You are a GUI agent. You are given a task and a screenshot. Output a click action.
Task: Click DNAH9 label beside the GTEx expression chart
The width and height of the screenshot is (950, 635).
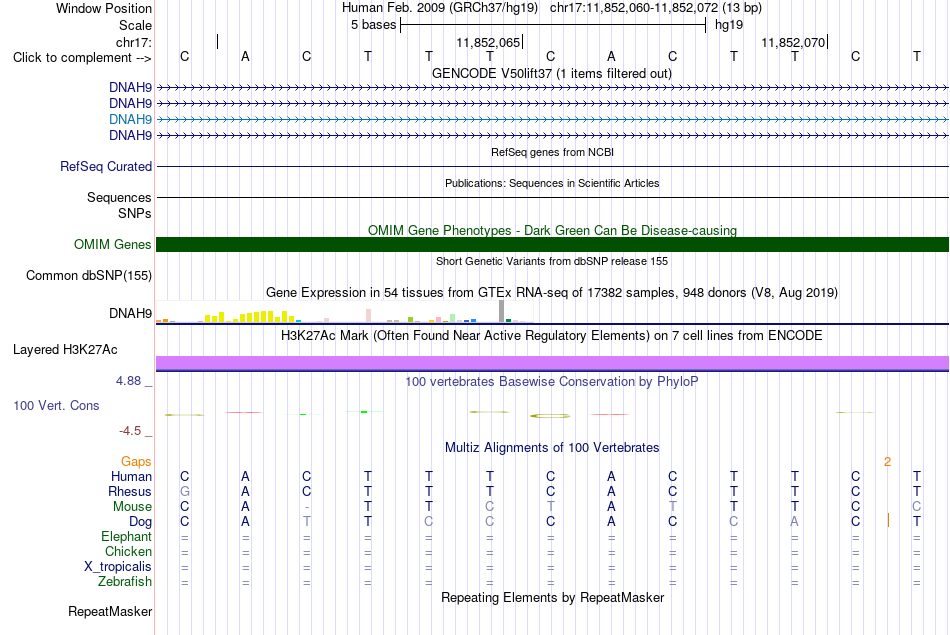point(130,313)
